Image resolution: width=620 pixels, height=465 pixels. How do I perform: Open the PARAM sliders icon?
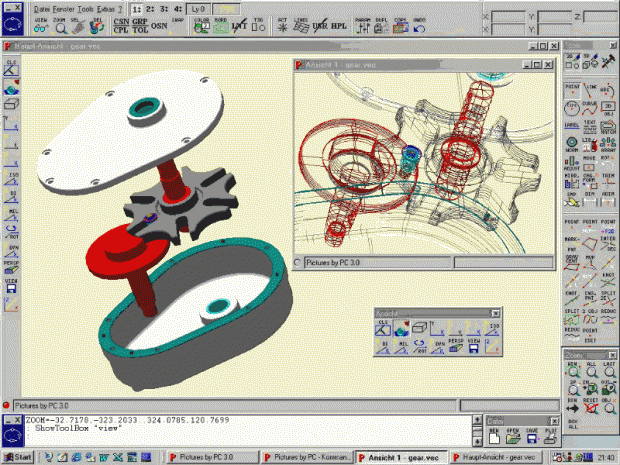click(x=362, y=26)
